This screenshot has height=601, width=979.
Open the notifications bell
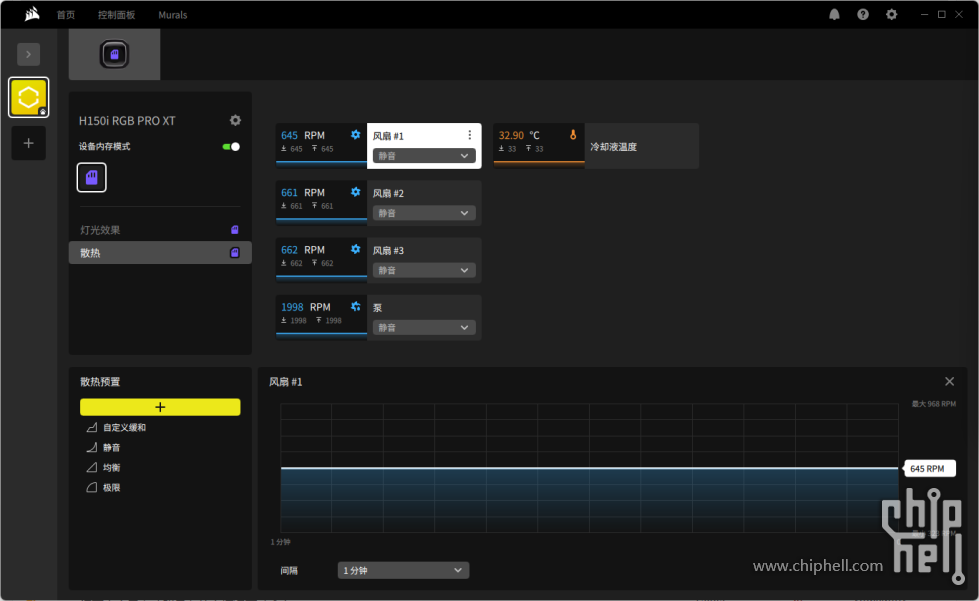pos(834,14)
